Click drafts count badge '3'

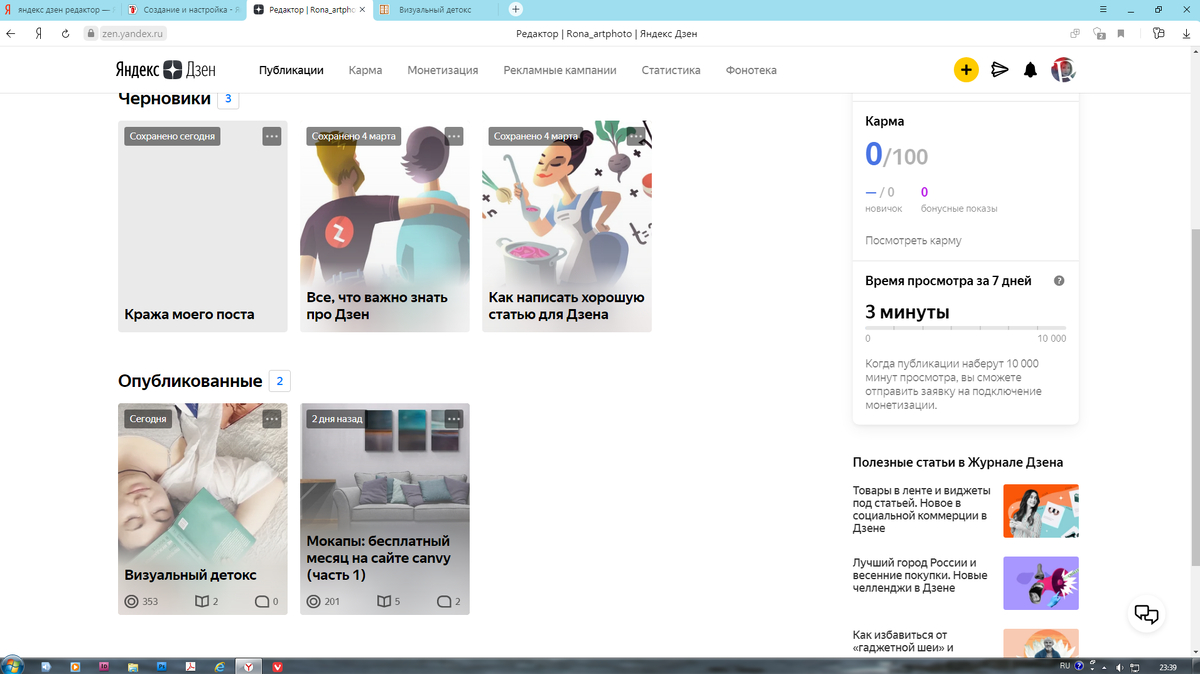[x=228, y=99]
